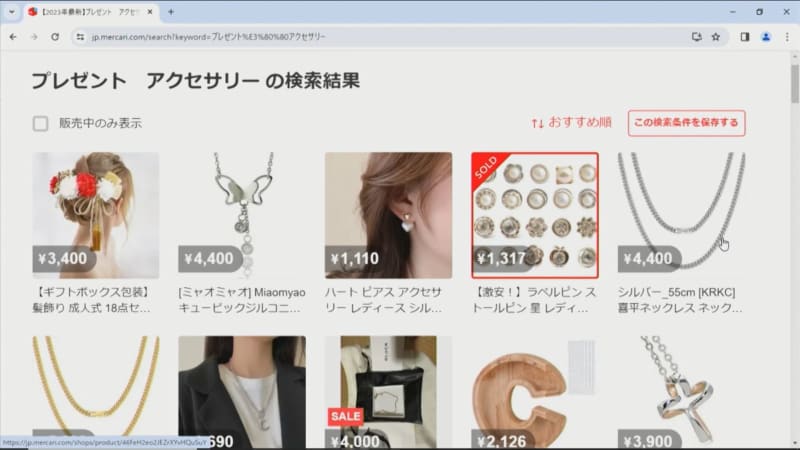
Task: Open the gold chain necklace thumbnail
Action: (x=96, y=392)
